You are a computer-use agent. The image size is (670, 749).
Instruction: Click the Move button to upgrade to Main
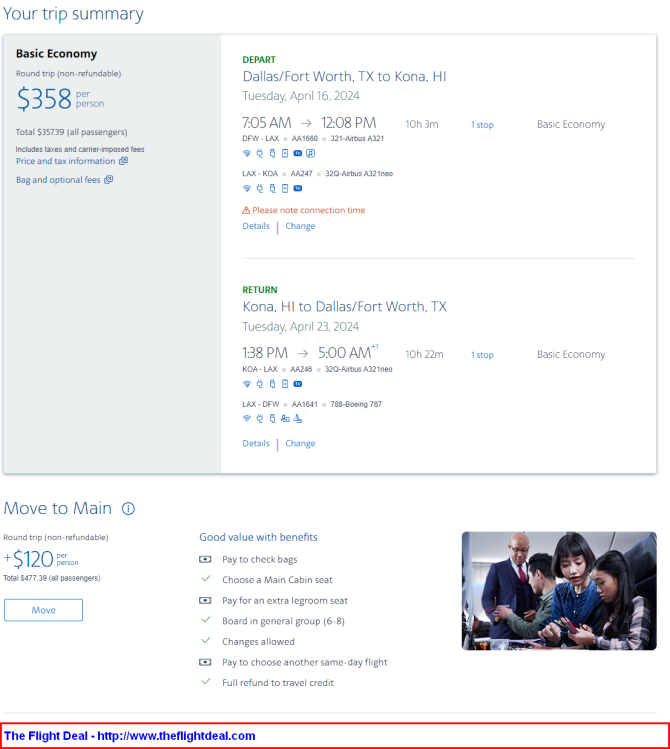tap(43, 610)
